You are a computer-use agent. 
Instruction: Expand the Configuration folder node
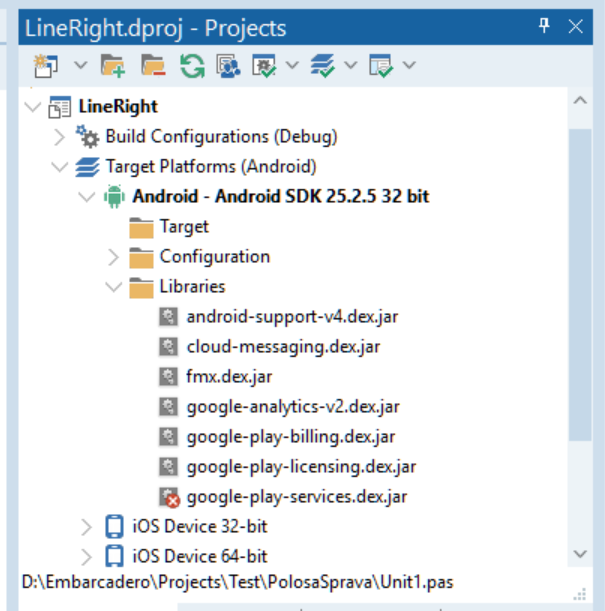pyautogui.click(x=113, y=257)
